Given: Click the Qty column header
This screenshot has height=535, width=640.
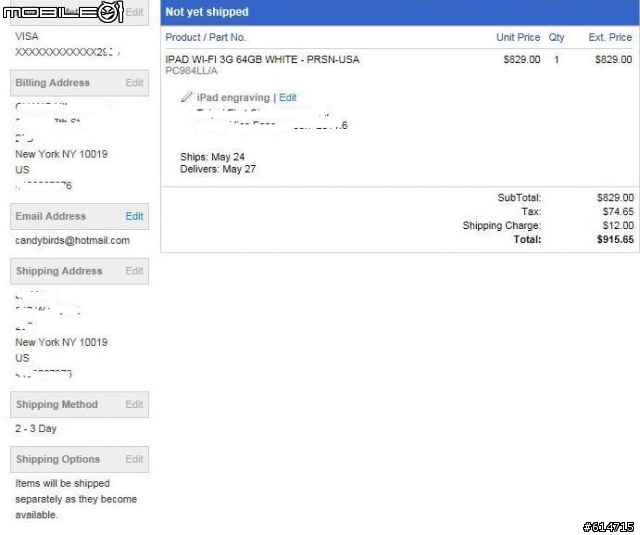Looking at the screenshot, I should tap(556, 38).
